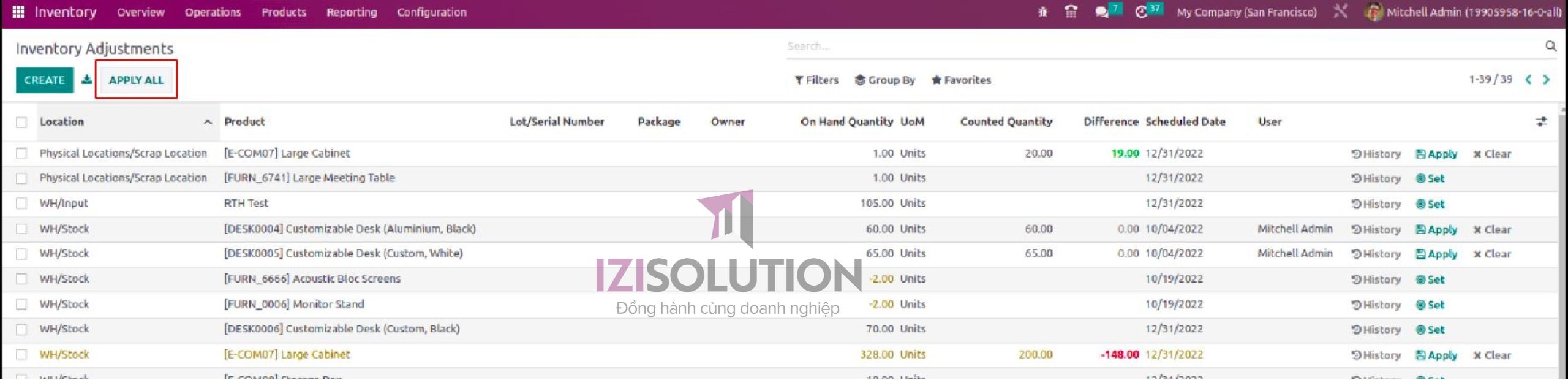Image resolution: width=1568 pixels, height=380 pixels.
Task: Check the Acoustic Bloc Screens row
Action: tap(21, 279)
